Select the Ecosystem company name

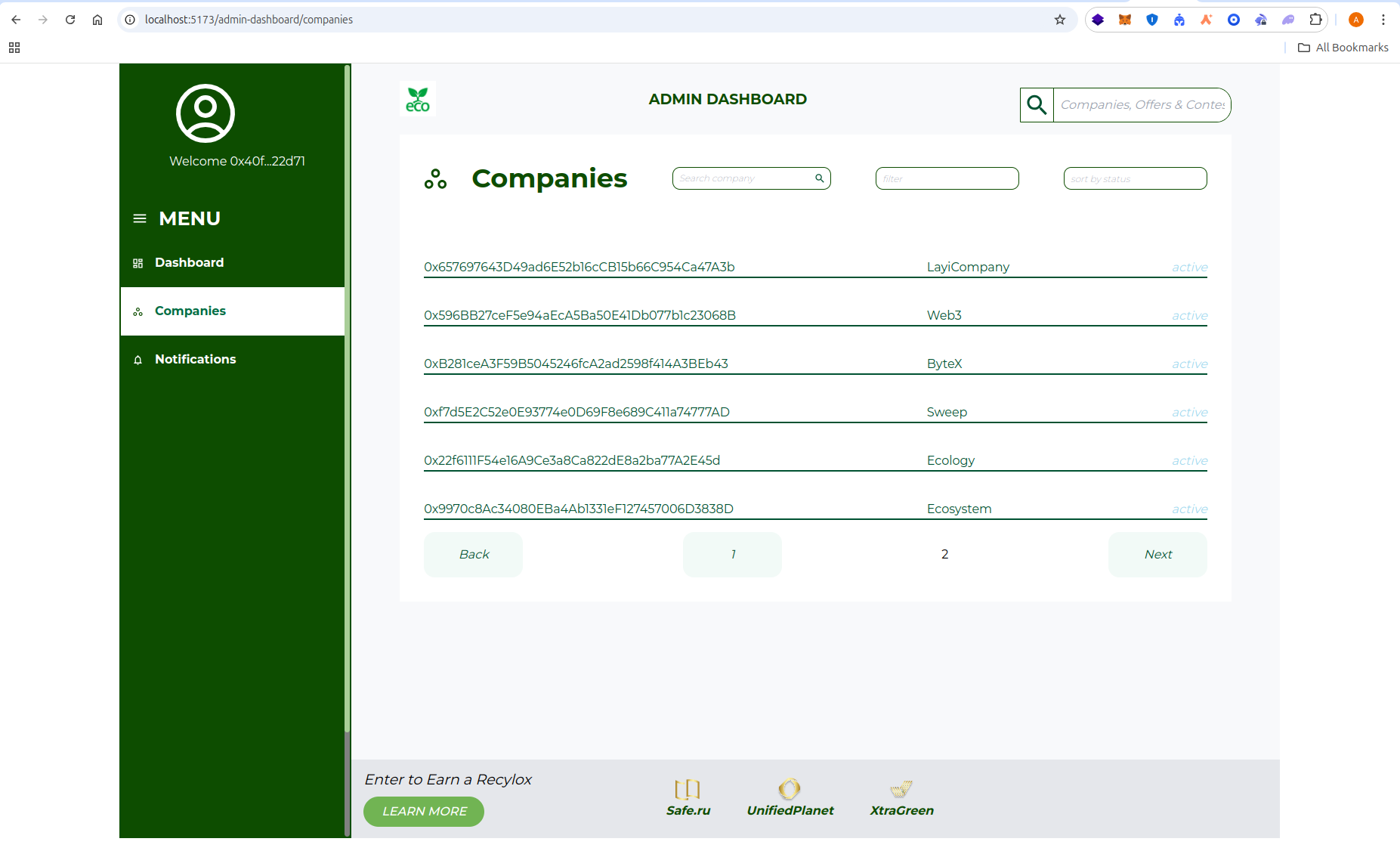point(959,509)
